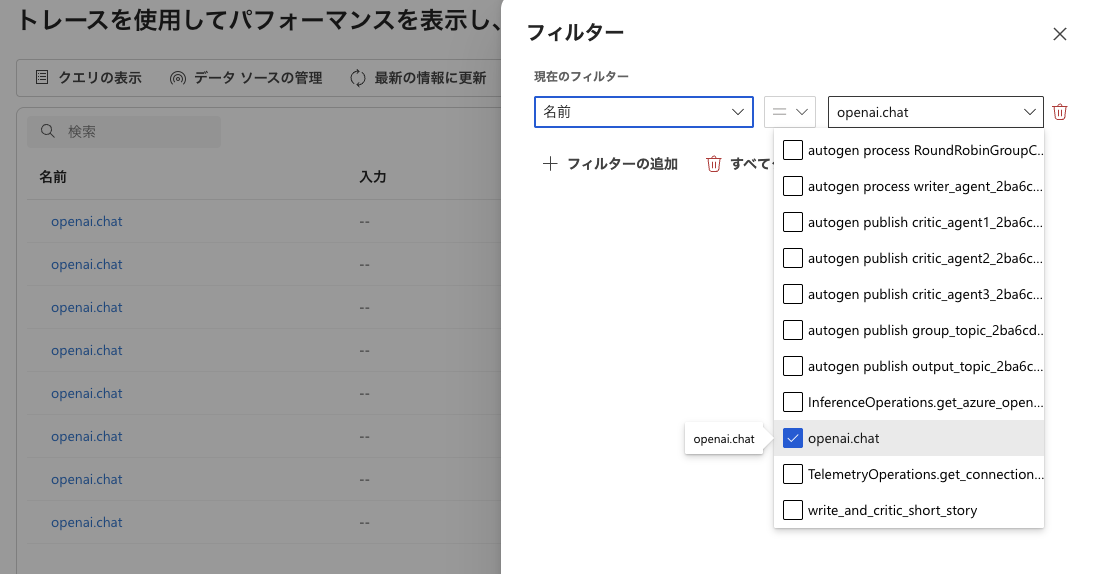Select TelemetryOperations.get_connection option in list

(925, 474)
